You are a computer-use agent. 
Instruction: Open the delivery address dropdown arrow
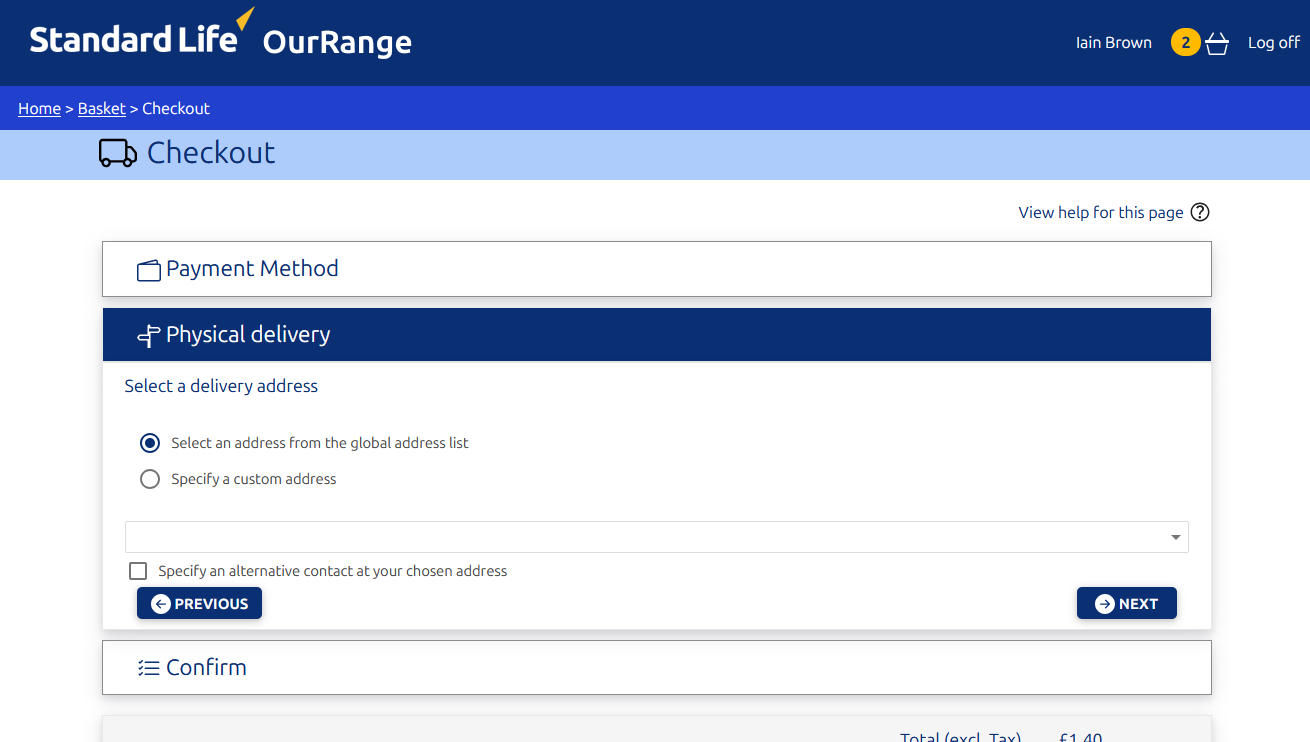[1175, 538]
